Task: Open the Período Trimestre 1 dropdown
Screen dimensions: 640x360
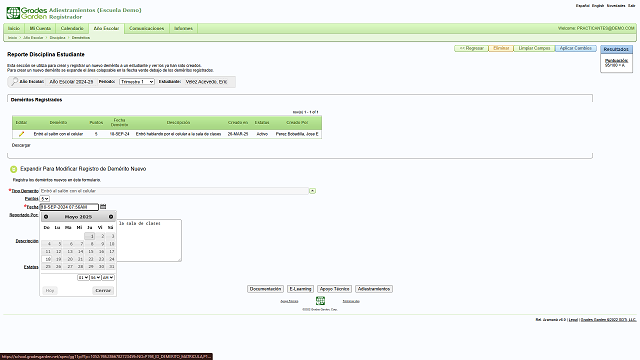Action: 137,82
